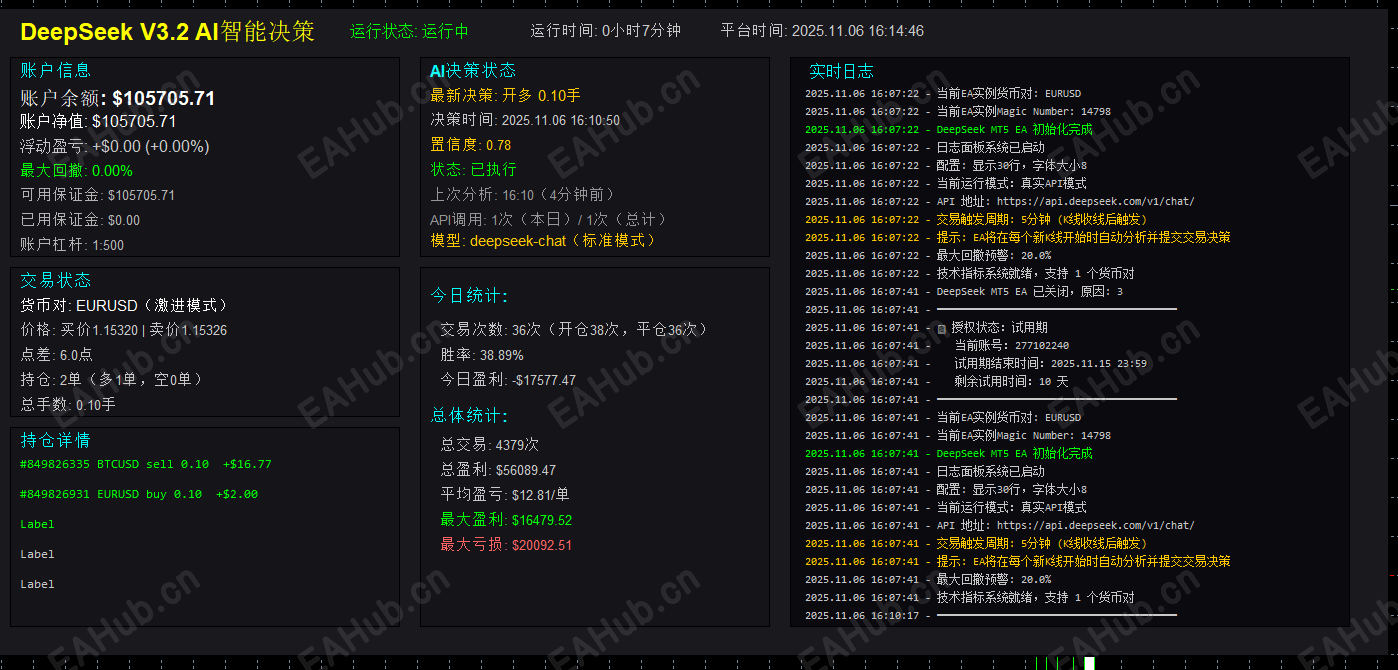Image resolution: width=1398 pixels, height=670 pixels.
Task: Click the 试用期结束时间 2025.11.15 log line
Action: coord(975,364)
